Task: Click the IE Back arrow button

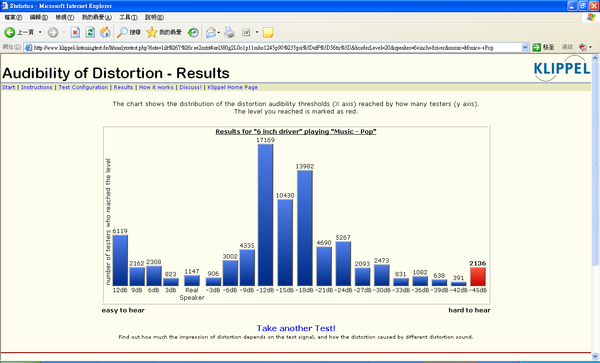Action: point(10,33)
